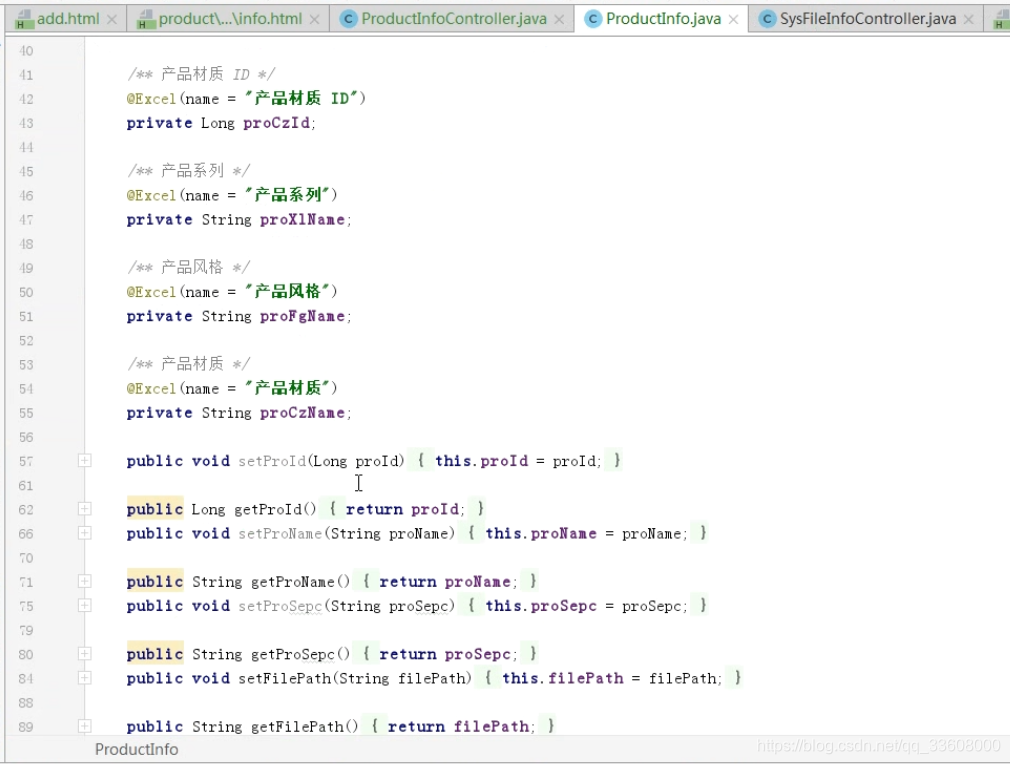The height and width of the screenshot is (764, 1010).
Task: Expand the folded getProId method
Action: coord(84,509)
